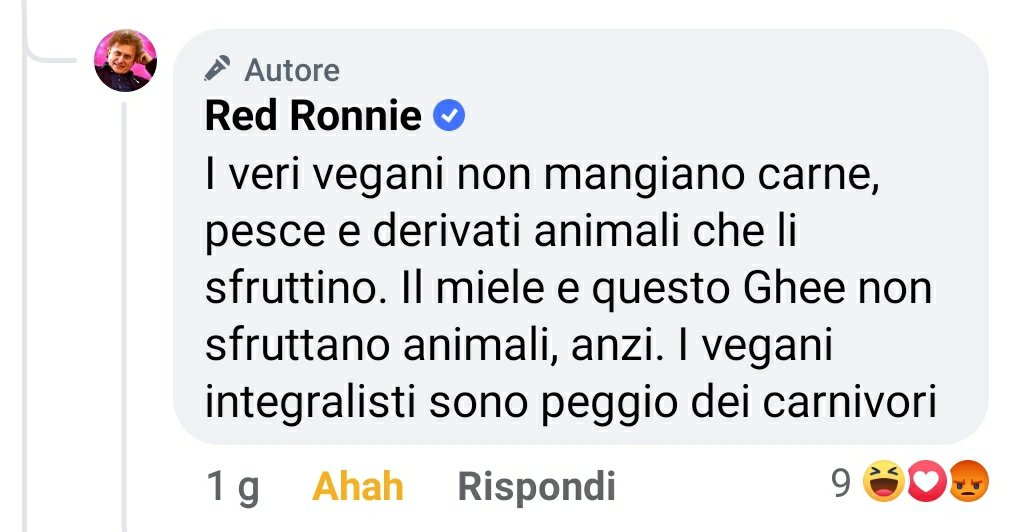Click the blue verified badge
This screenshot has height=532, width=1020.
tap(449, 118)
